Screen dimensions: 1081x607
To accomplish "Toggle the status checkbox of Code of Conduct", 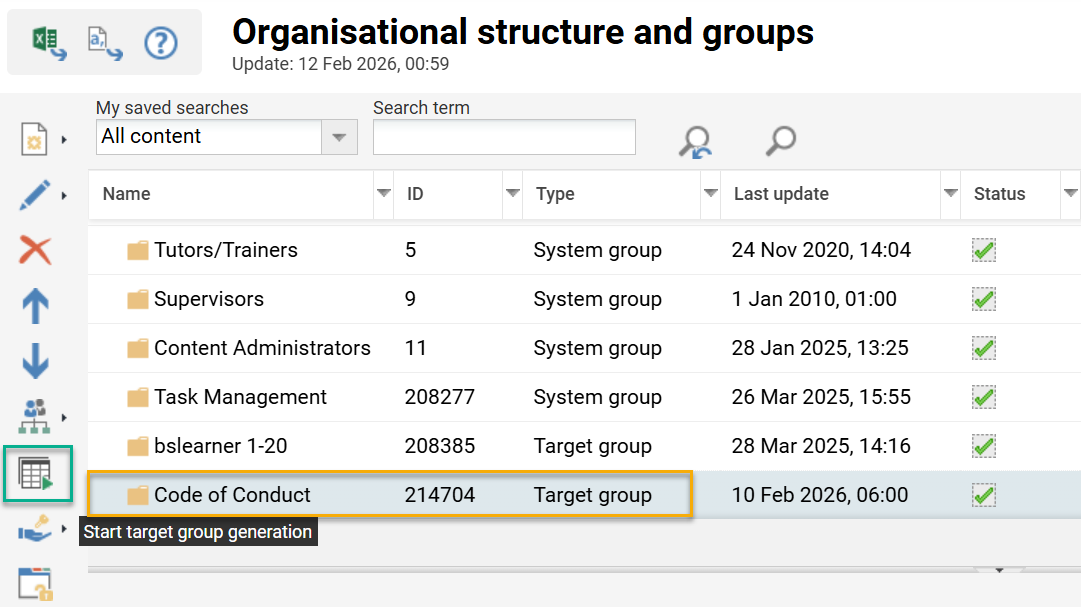I will pyautogui.click(x=983, y=494).
